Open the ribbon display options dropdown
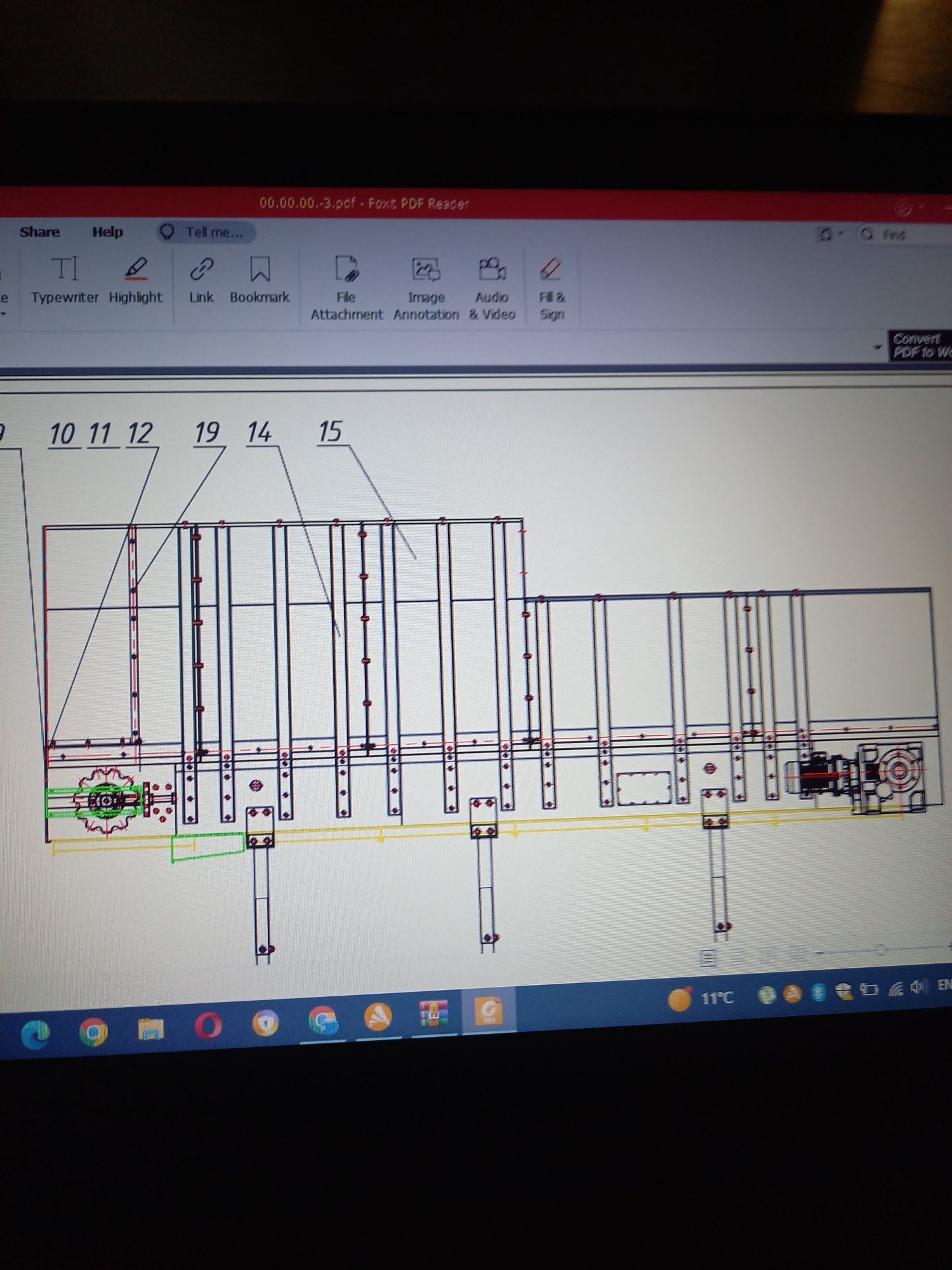This screenshot has width=952, height=1270. pos(828,234)
